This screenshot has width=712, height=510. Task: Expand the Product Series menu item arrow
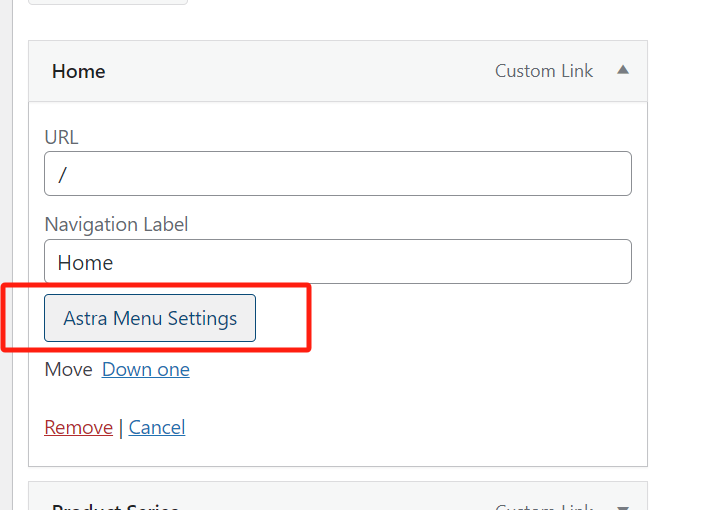[623, 505]
